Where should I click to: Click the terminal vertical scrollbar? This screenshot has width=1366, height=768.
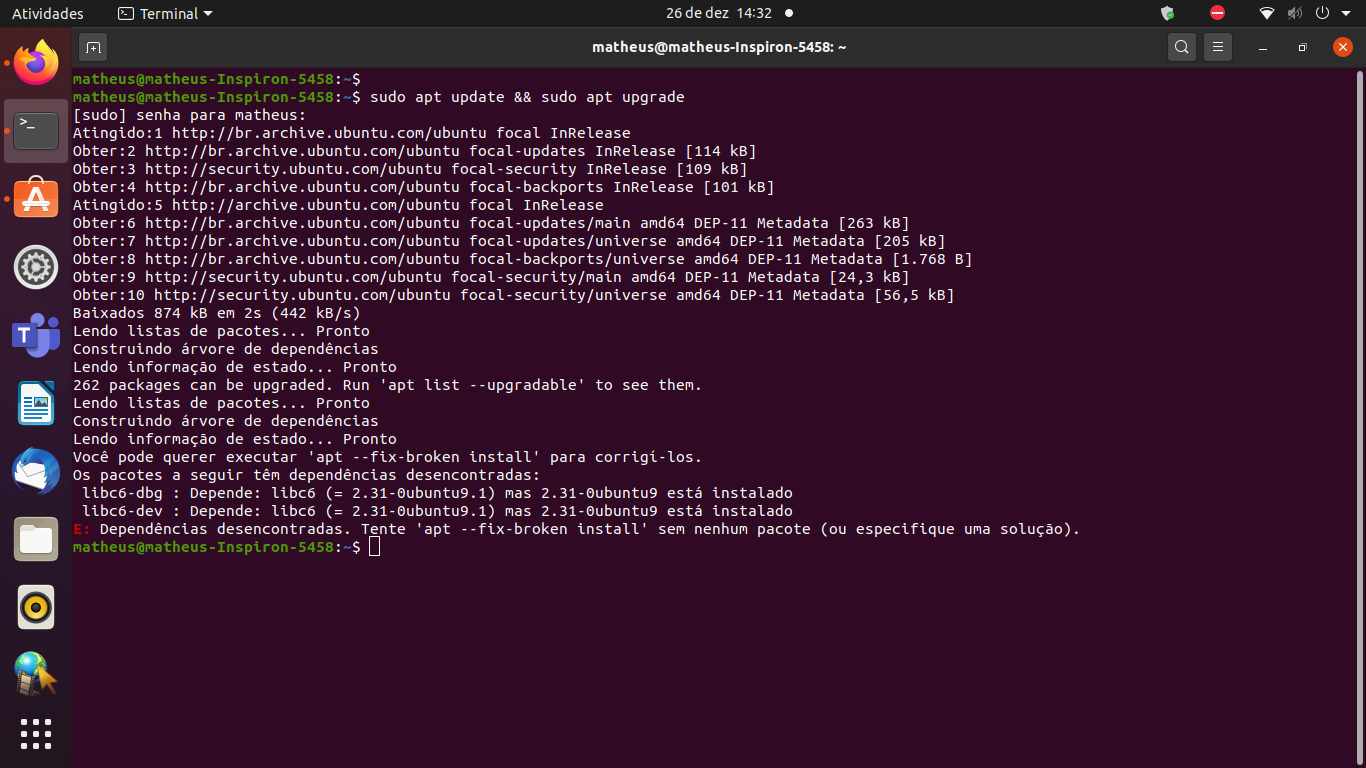[x=1360, y=416]
